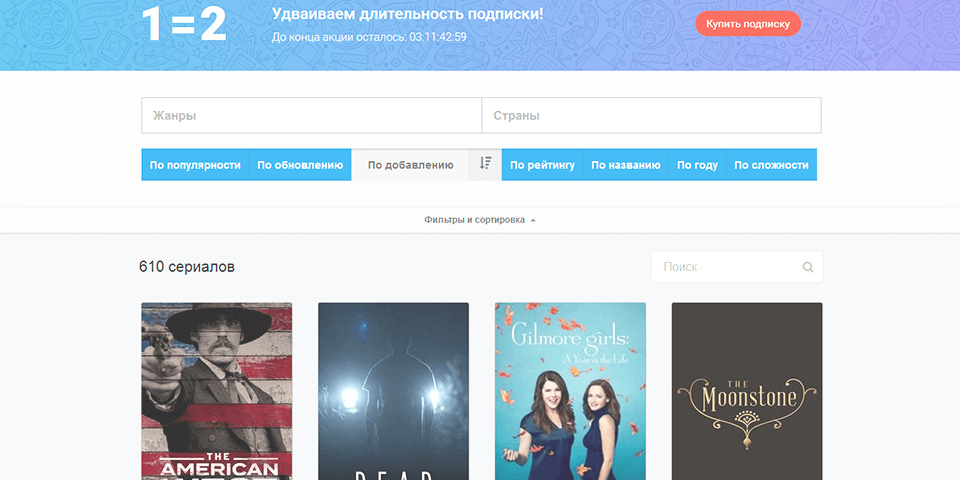Click the Купить подписку button

pyautogui.click(x=748, y=24)
